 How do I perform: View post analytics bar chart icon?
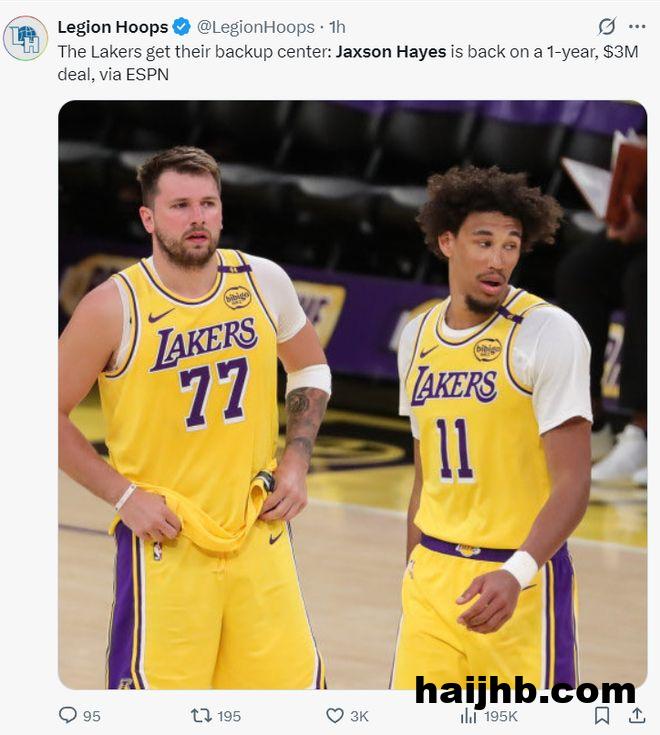point(468,715)
